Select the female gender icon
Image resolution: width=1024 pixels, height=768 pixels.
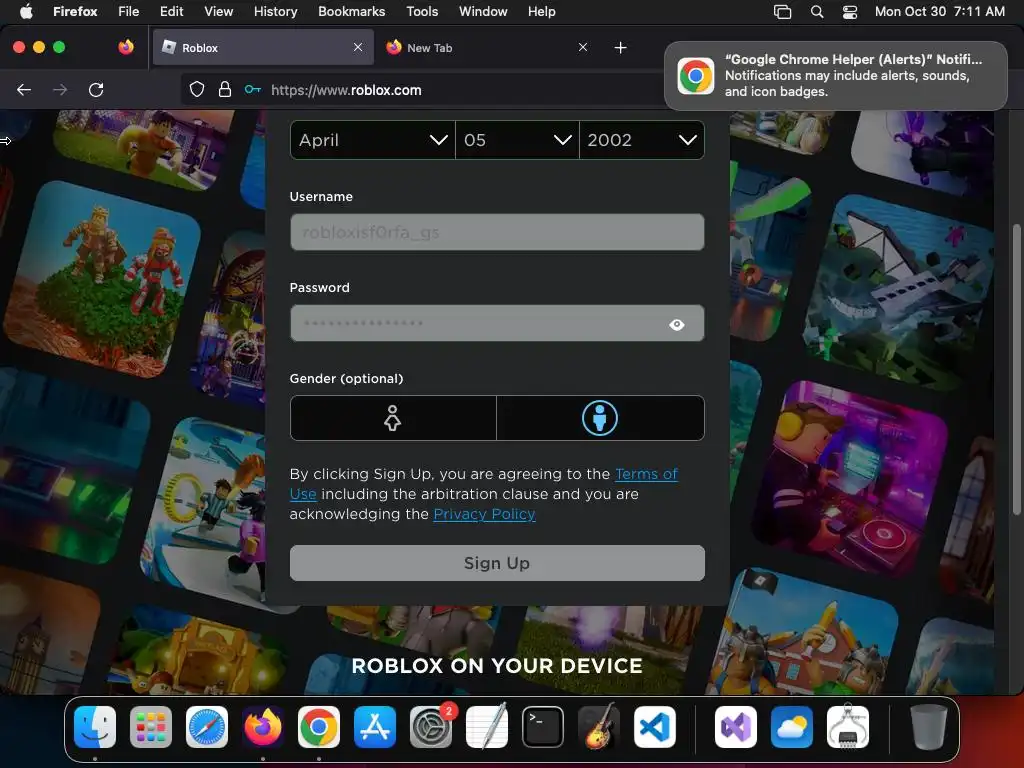[392, 418]
